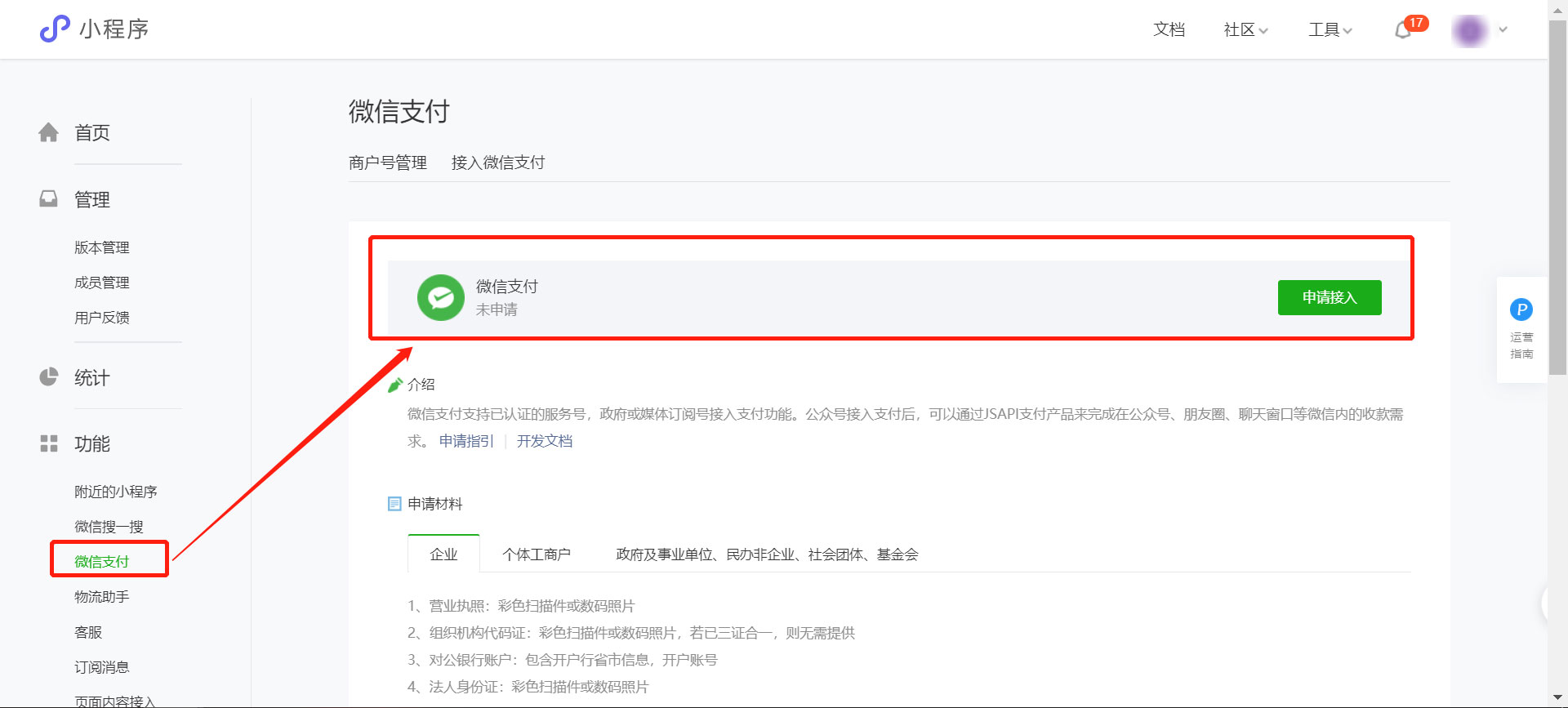Select 政府及事业单位 materials tab
Viewport: 1568px width, 708px height.
tap(767, 554)
